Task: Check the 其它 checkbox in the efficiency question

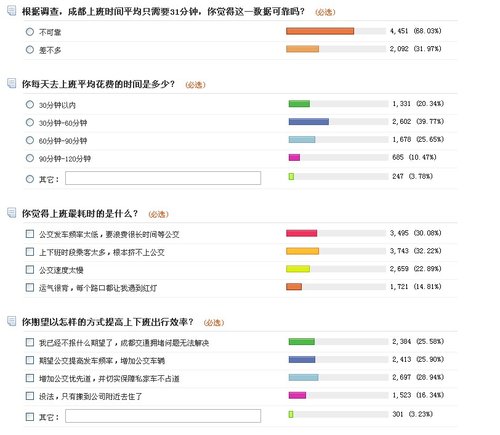Action: [30, 417]
